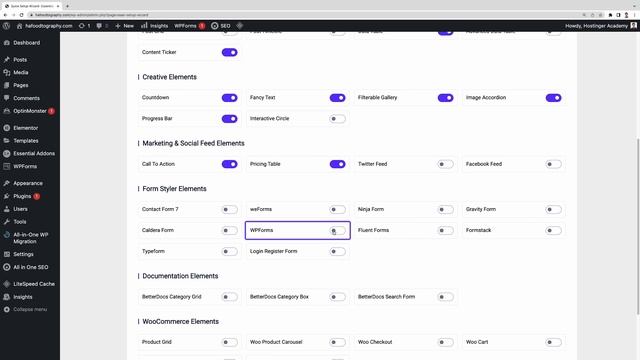This screenshot has width=640, height=360.
Task: Open WPForms menu in admin bar
Action: tap(189, 26)
